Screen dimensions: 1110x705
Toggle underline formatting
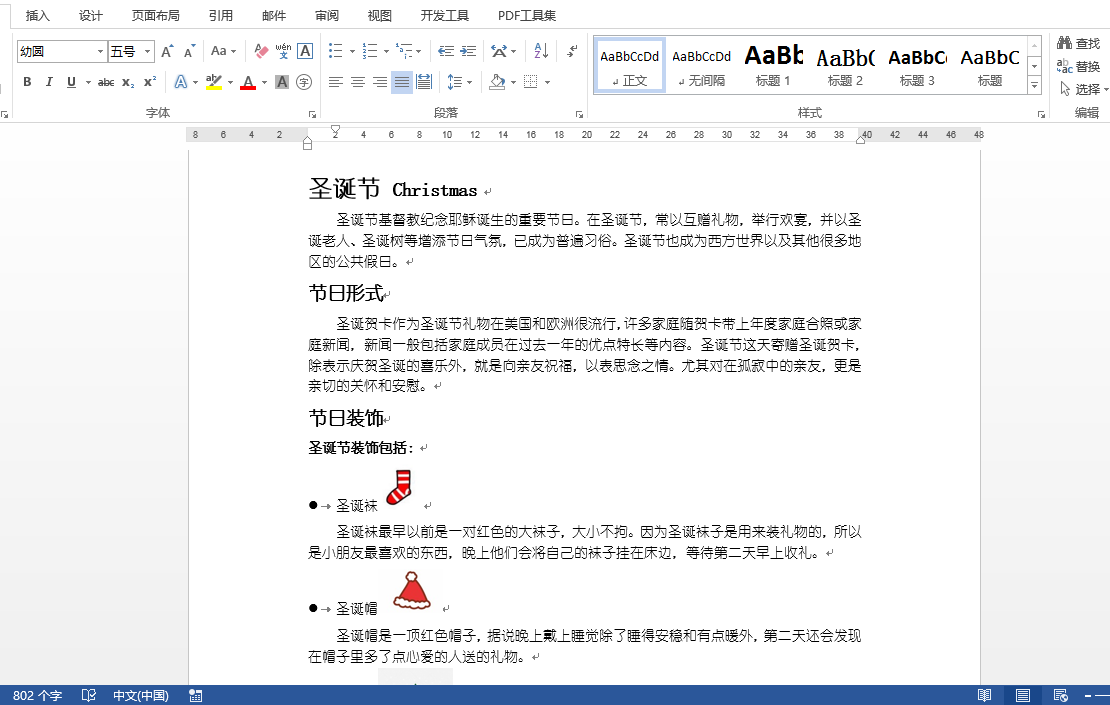[x=71, y=82]
